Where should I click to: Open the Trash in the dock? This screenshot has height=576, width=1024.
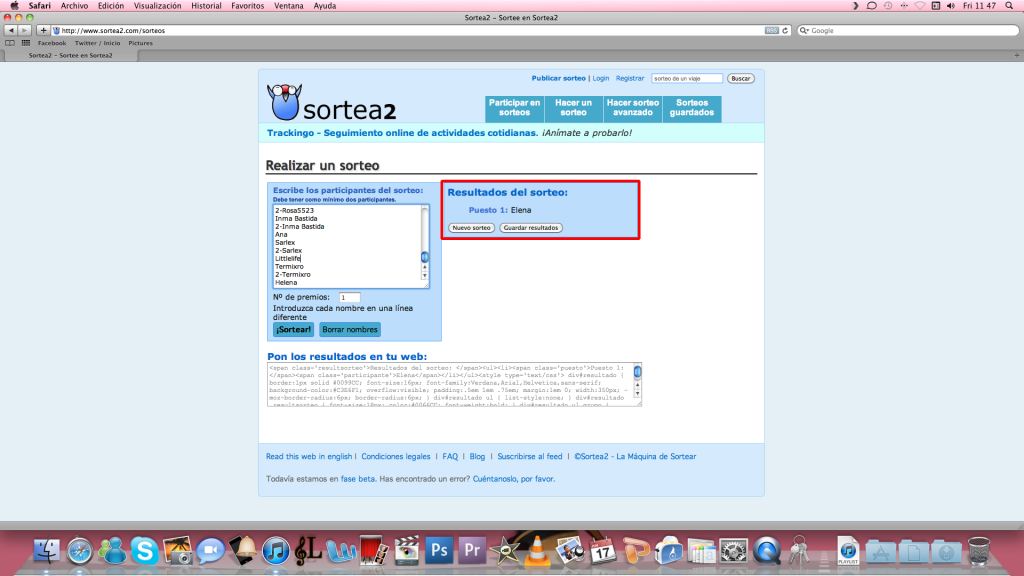click(978, 549)
